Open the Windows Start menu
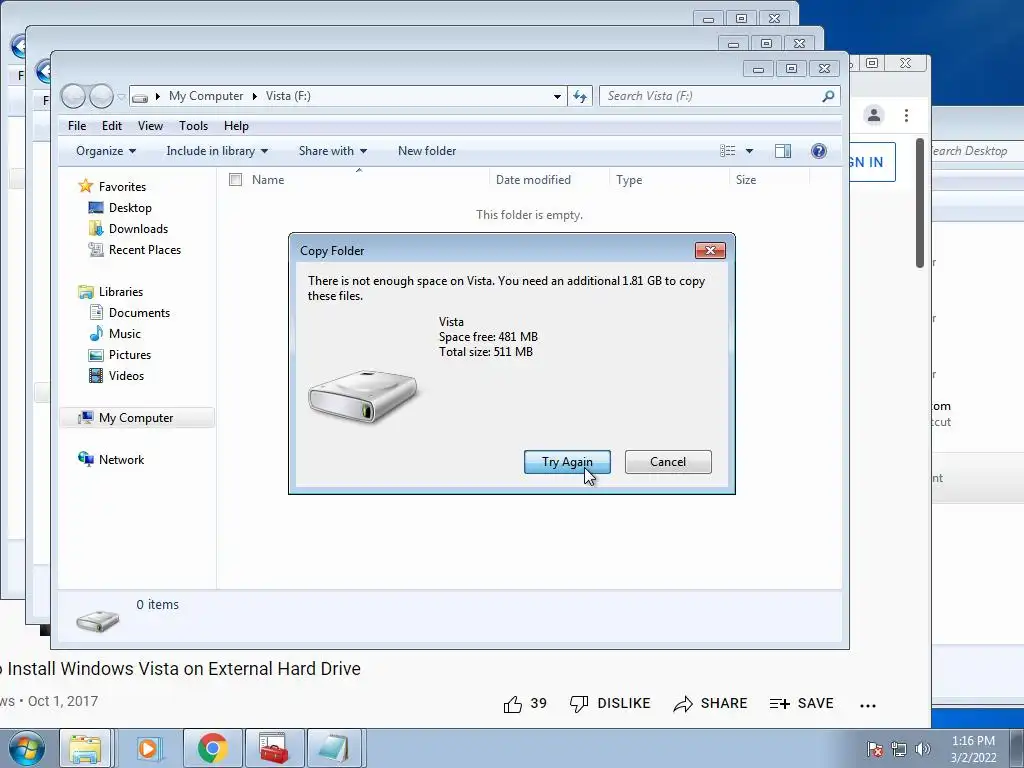This screenshot has height=768, width=1024. [26, 748]
